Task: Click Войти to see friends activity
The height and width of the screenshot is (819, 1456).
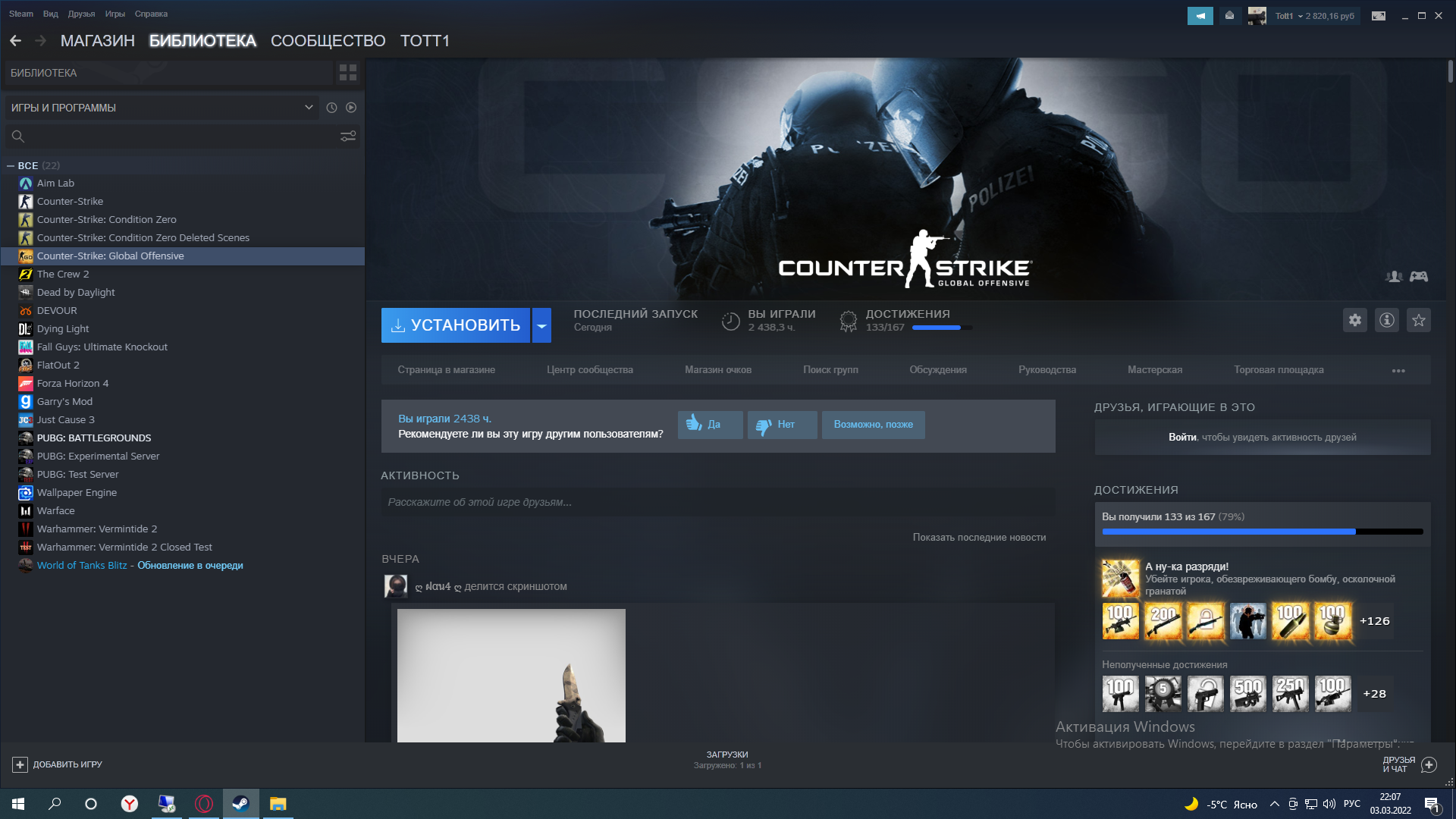Action: point(1182,438)
